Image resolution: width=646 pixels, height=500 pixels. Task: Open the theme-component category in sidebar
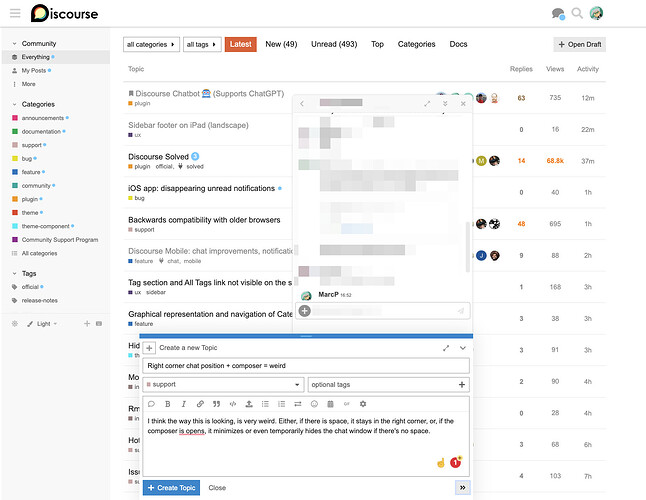[x=45, y=226]
